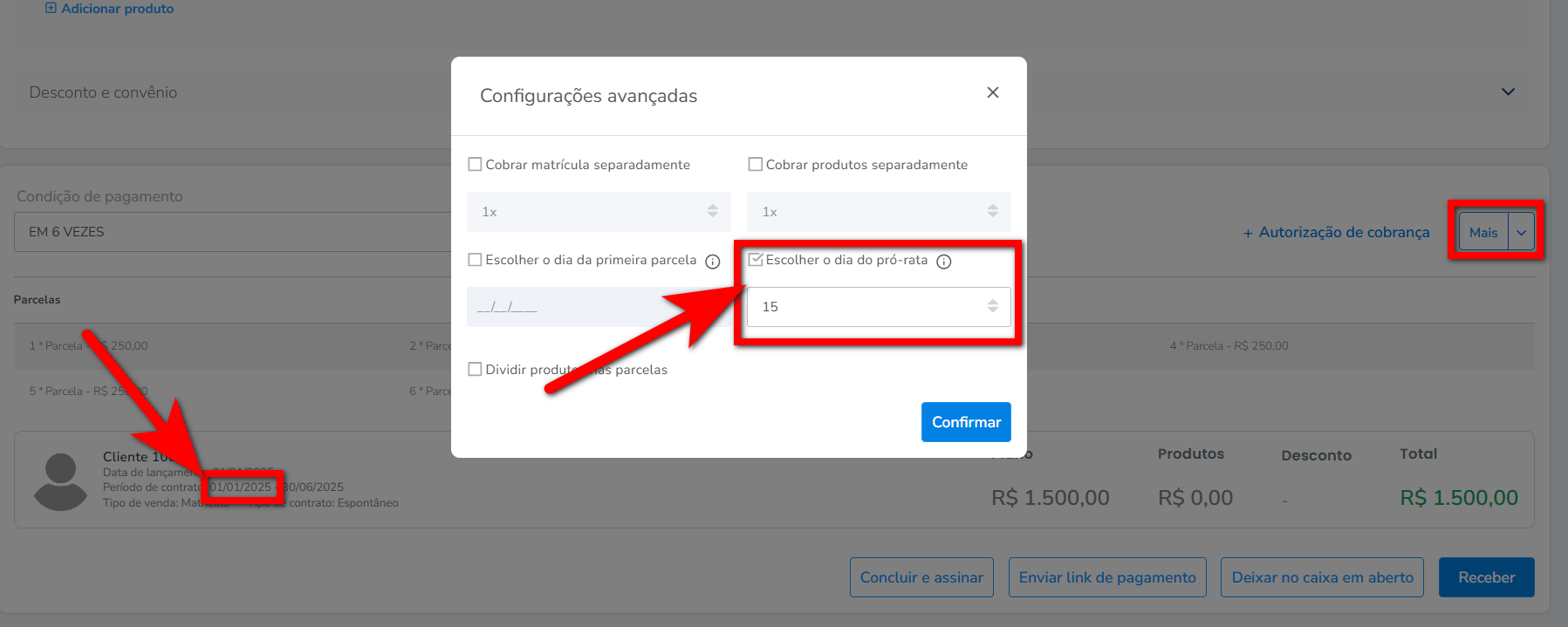1568x627 pixels.
Task: Enable Cobrar matrícula separadamente checkbox
Action: pos(476,165)
